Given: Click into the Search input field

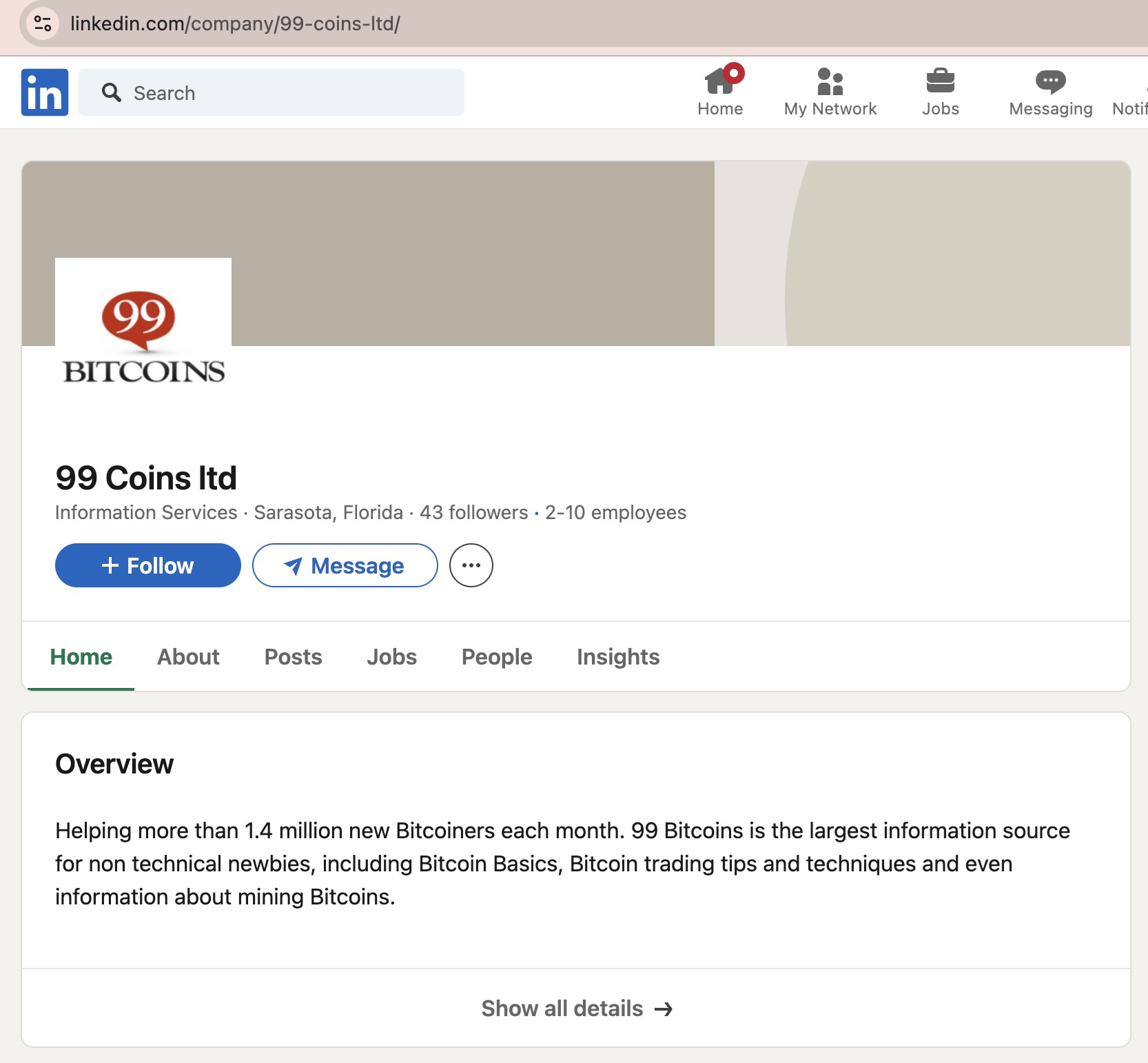Looking at the screenshot, I should click(x=271, y=92).
